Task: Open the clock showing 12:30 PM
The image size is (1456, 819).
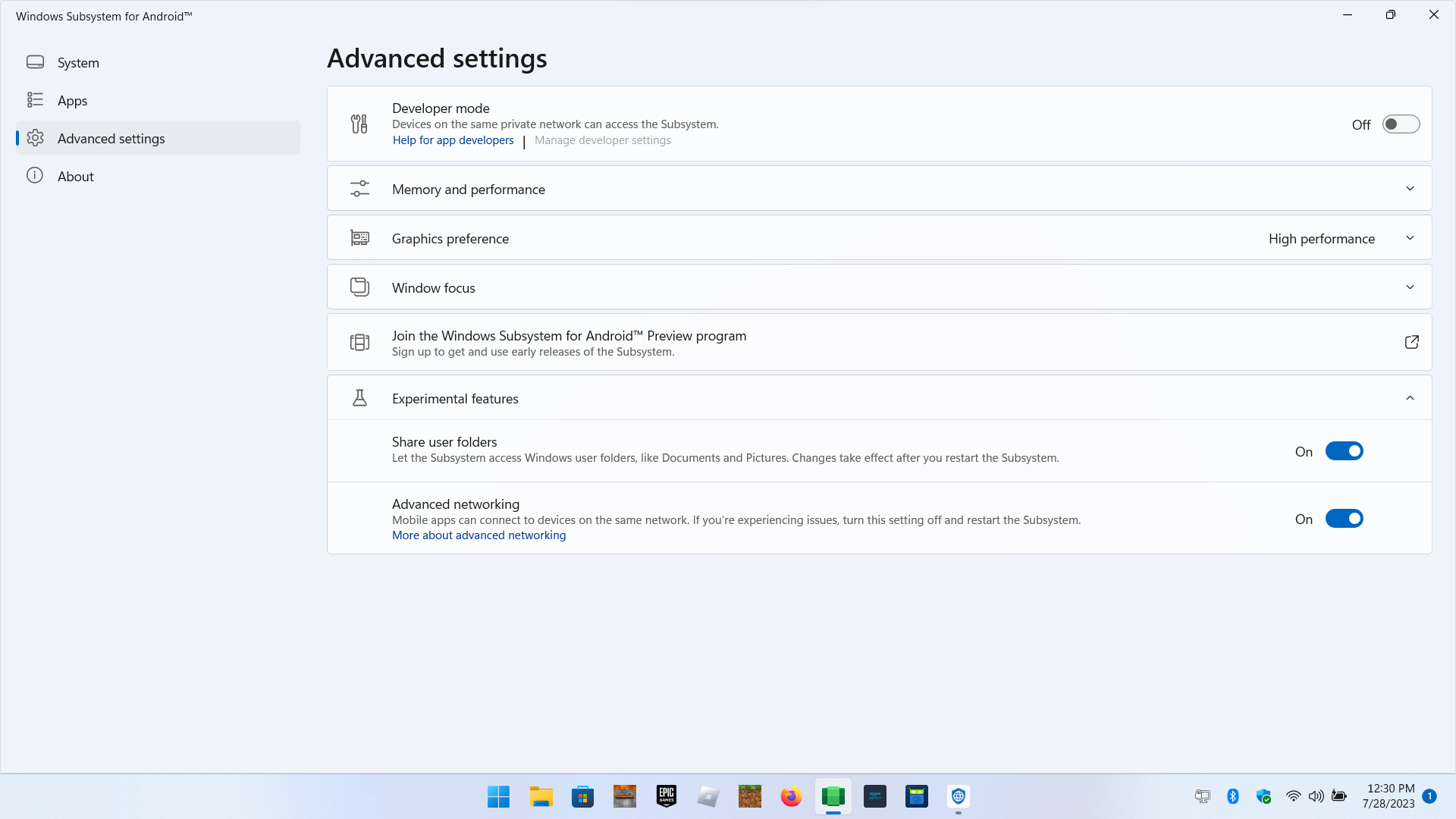Action: point(1389,796)
